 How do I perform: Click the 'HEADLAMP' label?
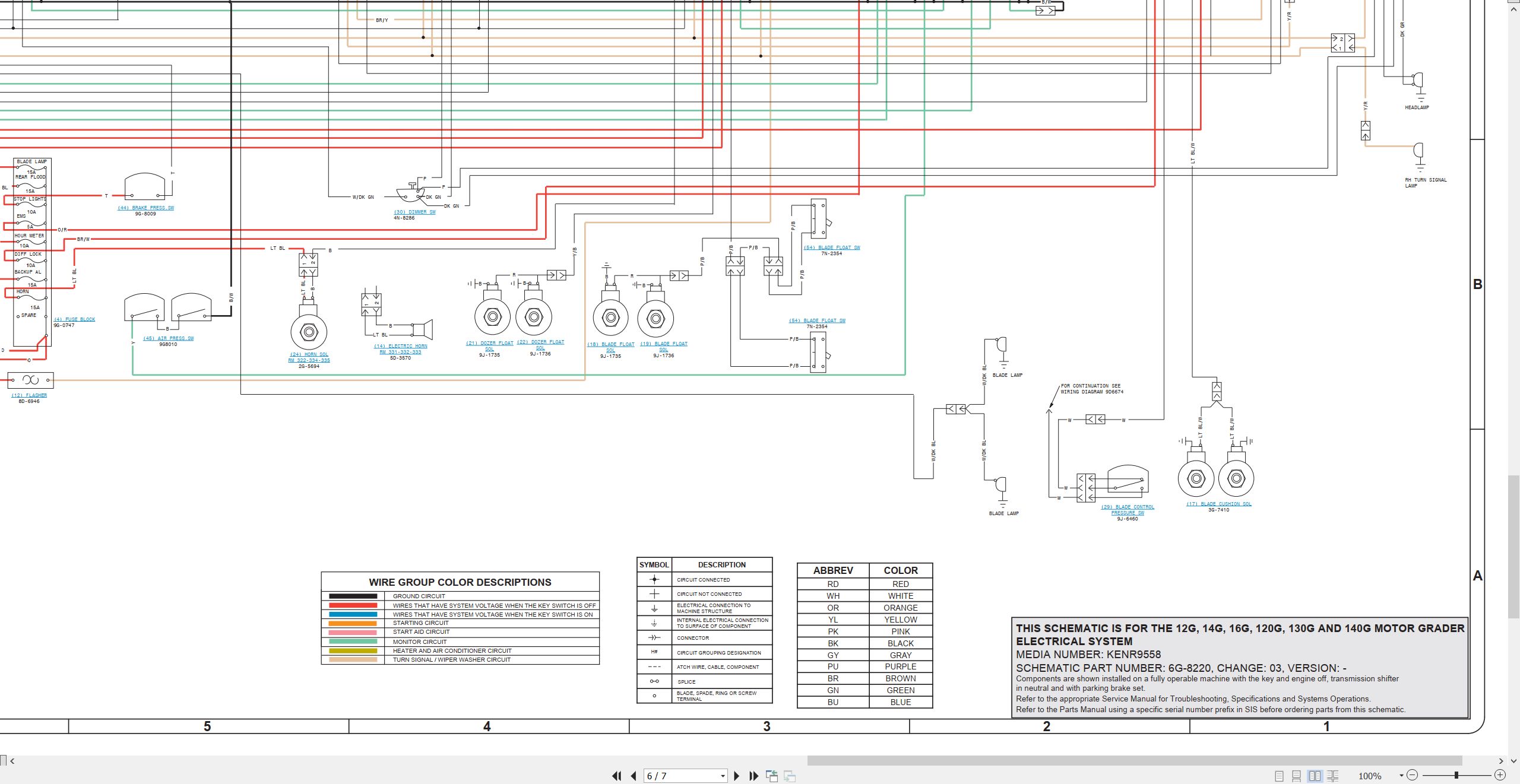tap(1417, 107)
